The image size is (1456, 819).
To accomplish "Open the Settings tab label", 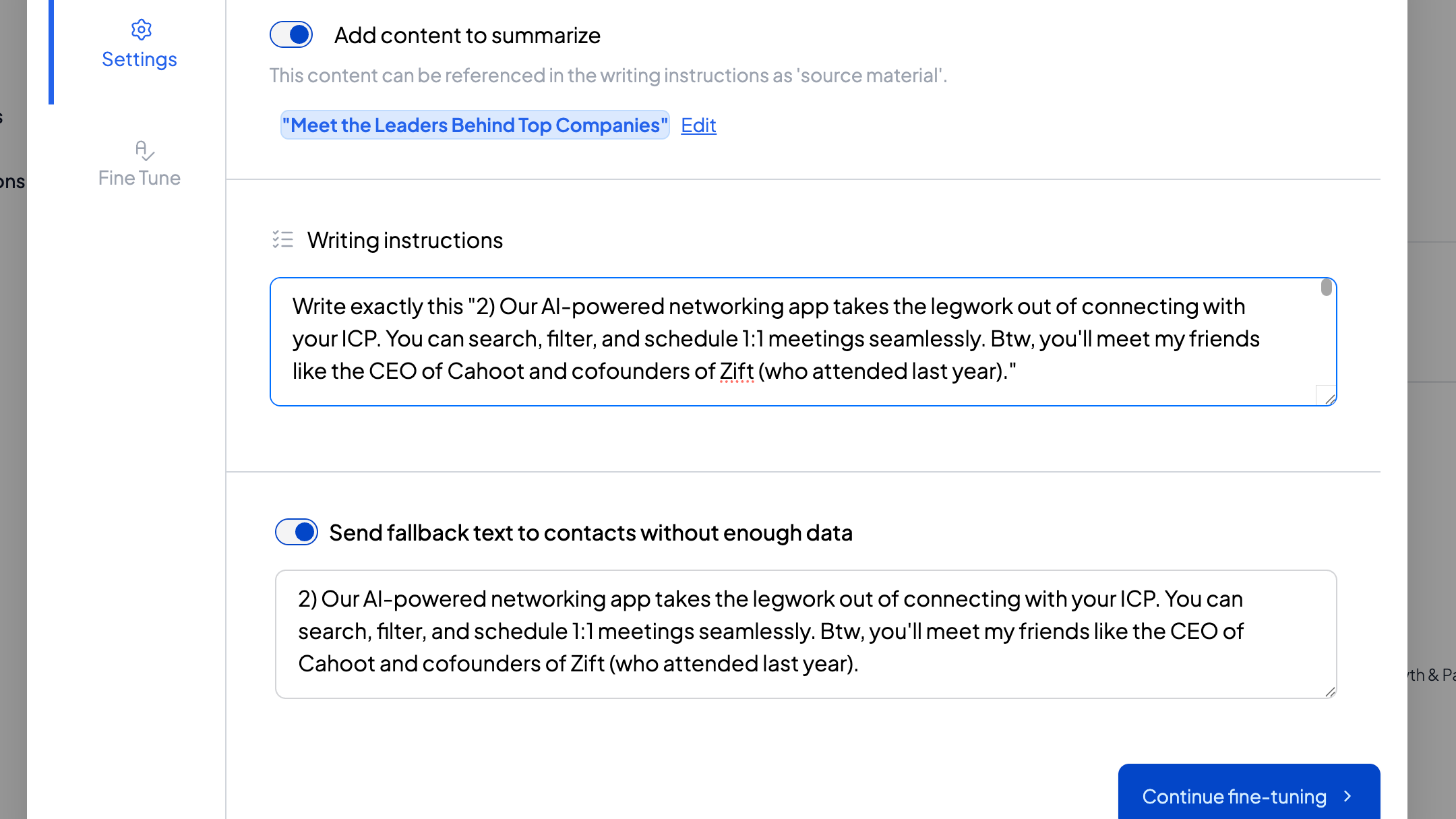I will [x=140, y=59].
